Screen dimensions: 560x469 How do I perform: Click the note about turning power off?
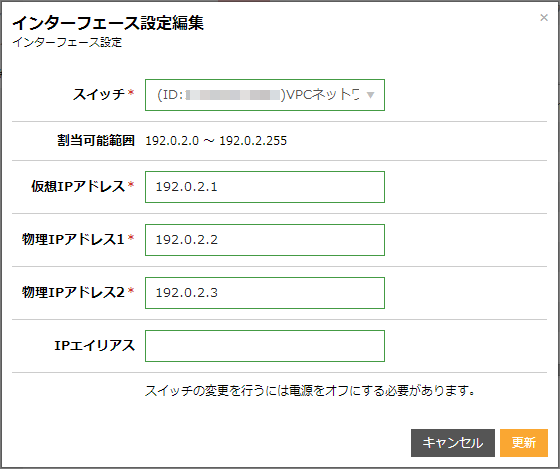[x=310, y=390]
